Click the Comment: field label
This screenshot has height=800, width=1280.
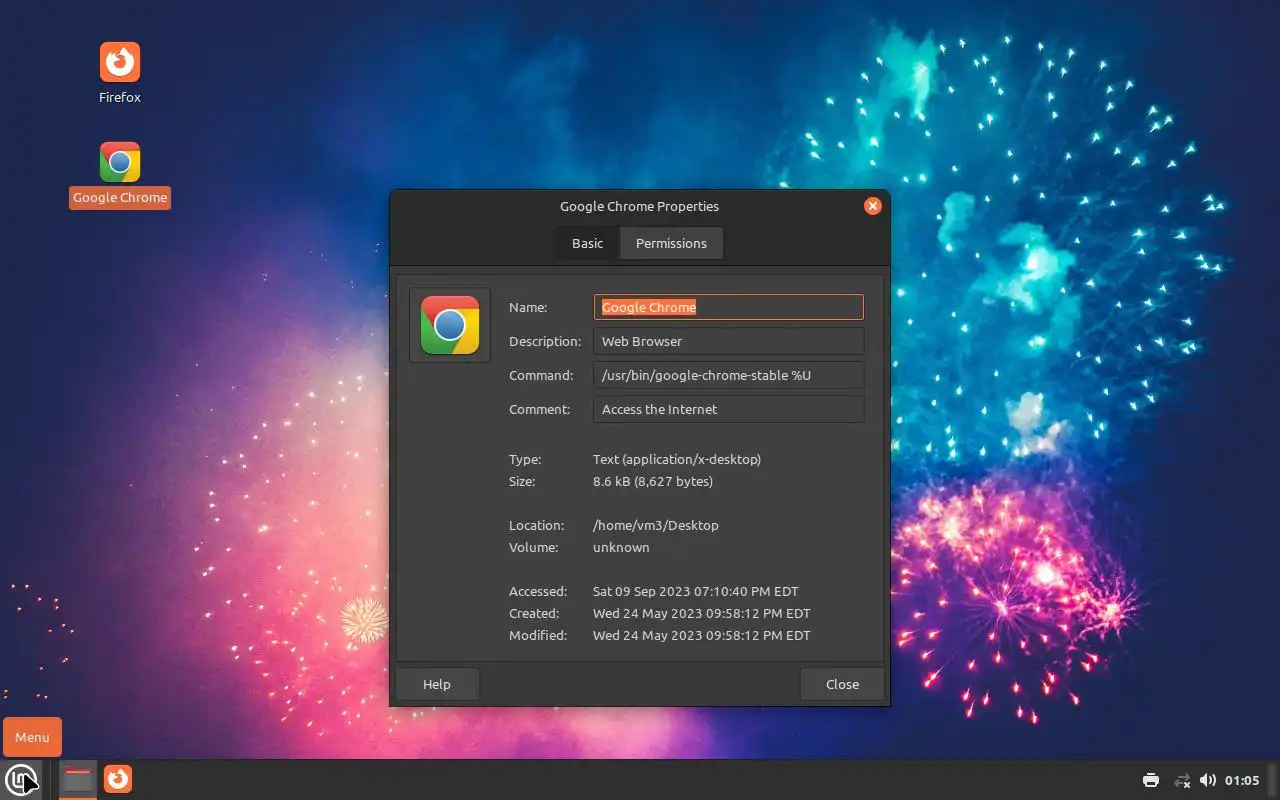point(540,409)
